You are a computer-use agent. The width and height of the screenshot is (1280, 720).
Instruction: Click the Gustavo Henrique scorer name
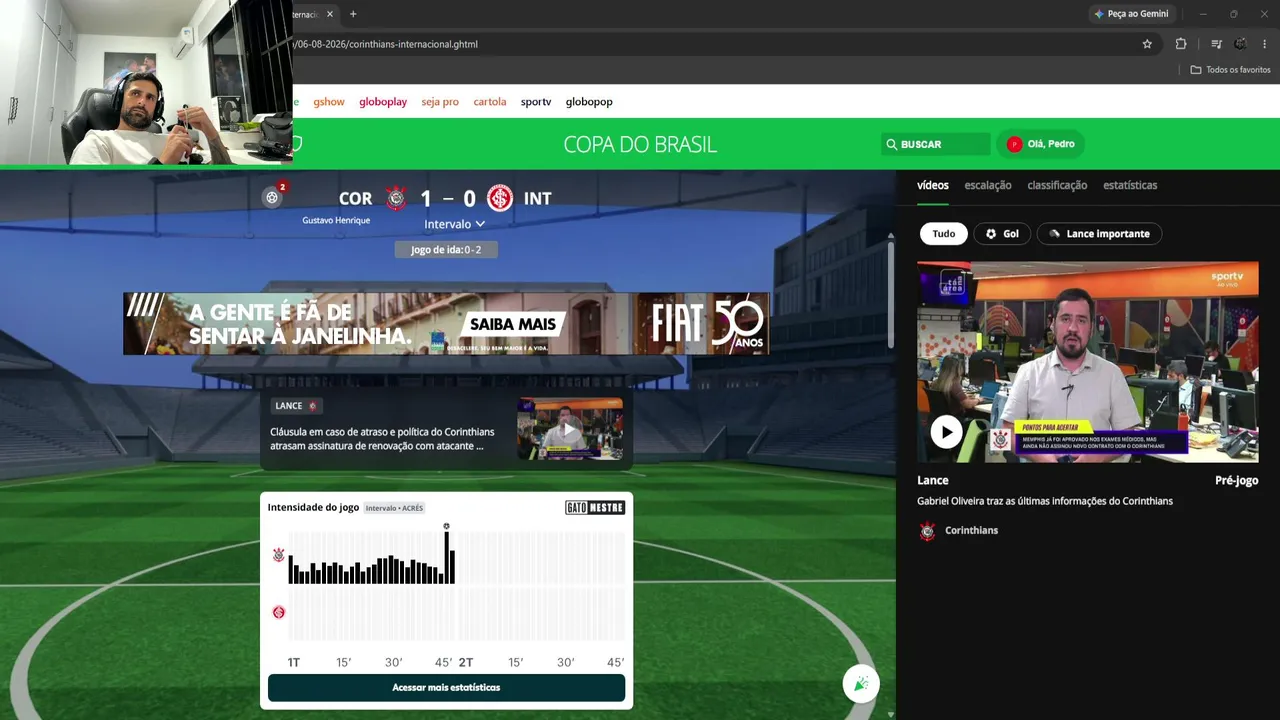[x=336, y=221]
